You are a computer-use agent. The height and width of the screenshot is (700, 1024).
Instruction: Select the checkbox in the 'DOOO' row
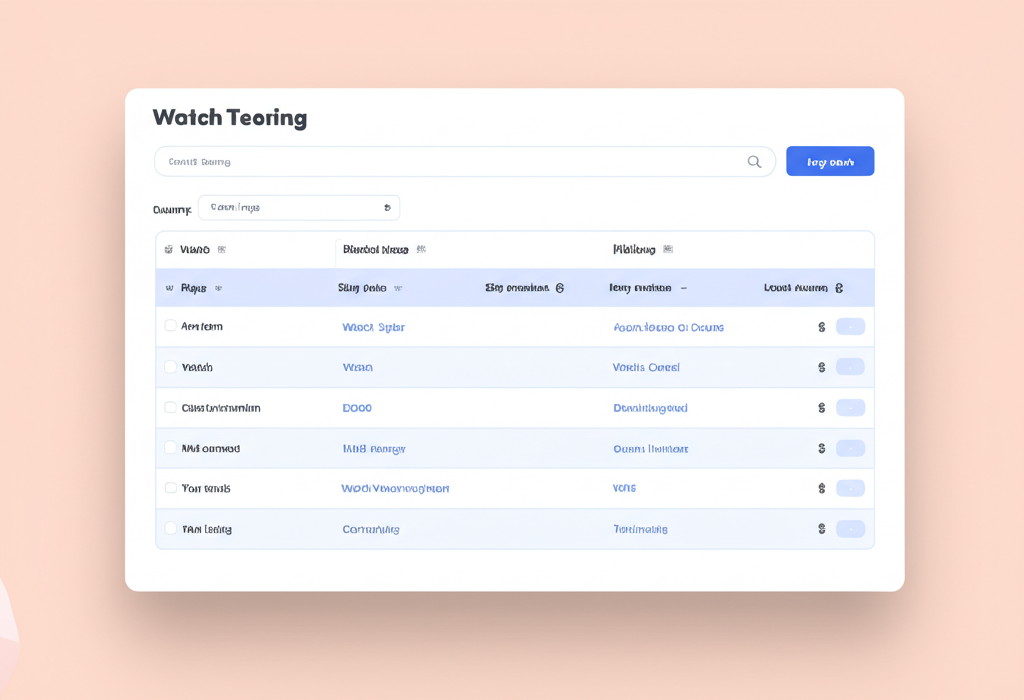tap(170, 407)
